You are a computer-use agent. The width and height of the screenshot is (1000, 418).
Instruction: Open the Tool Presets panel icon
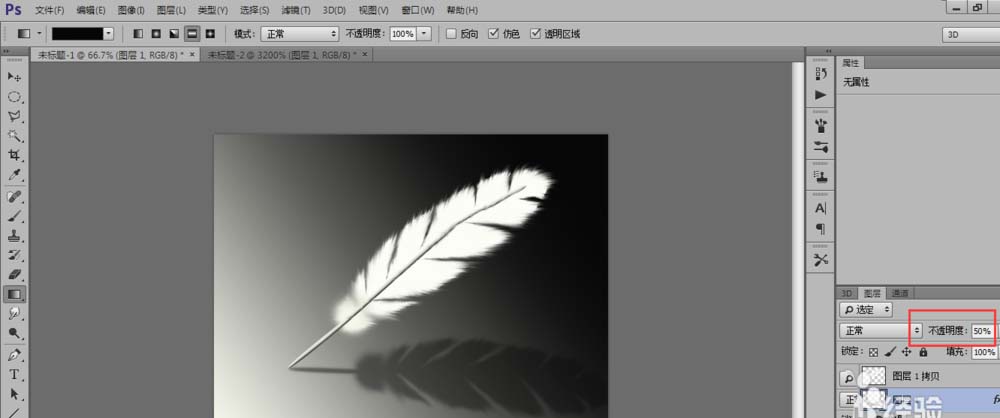click(820, 259)
